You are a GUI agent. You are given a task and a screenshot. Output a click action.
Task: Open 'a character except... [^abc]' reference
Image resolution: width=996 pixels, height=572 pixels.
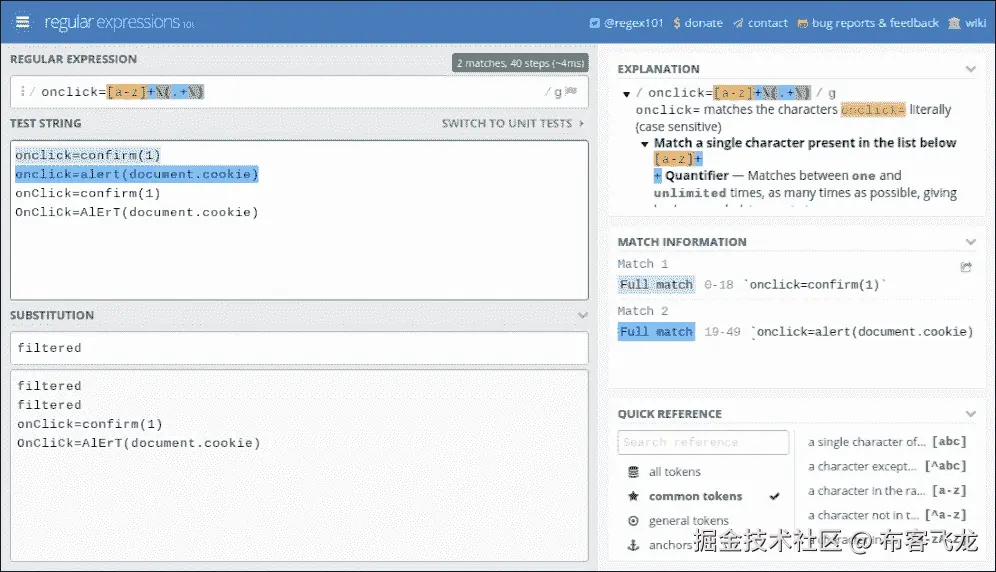point(887,466)
